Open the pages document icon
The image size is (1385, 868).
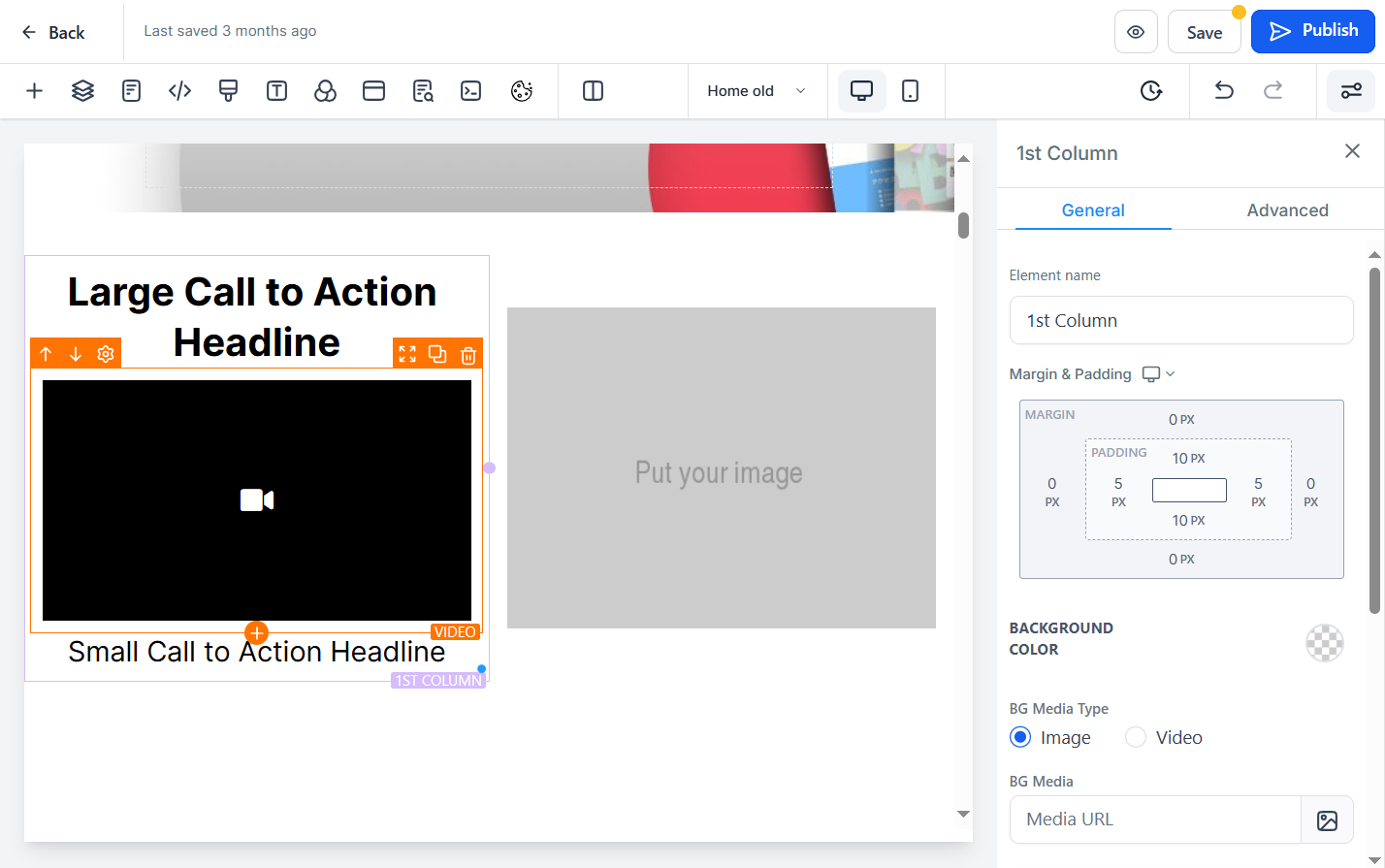click(x=131, y=91)
